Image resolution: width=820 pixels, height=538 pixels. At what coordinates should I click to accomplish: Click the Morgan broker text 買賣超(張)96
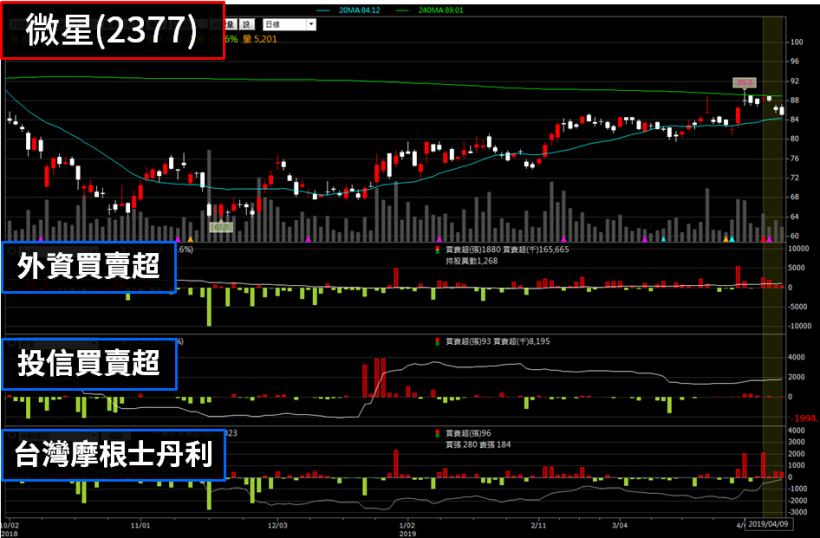pos(469,433)
